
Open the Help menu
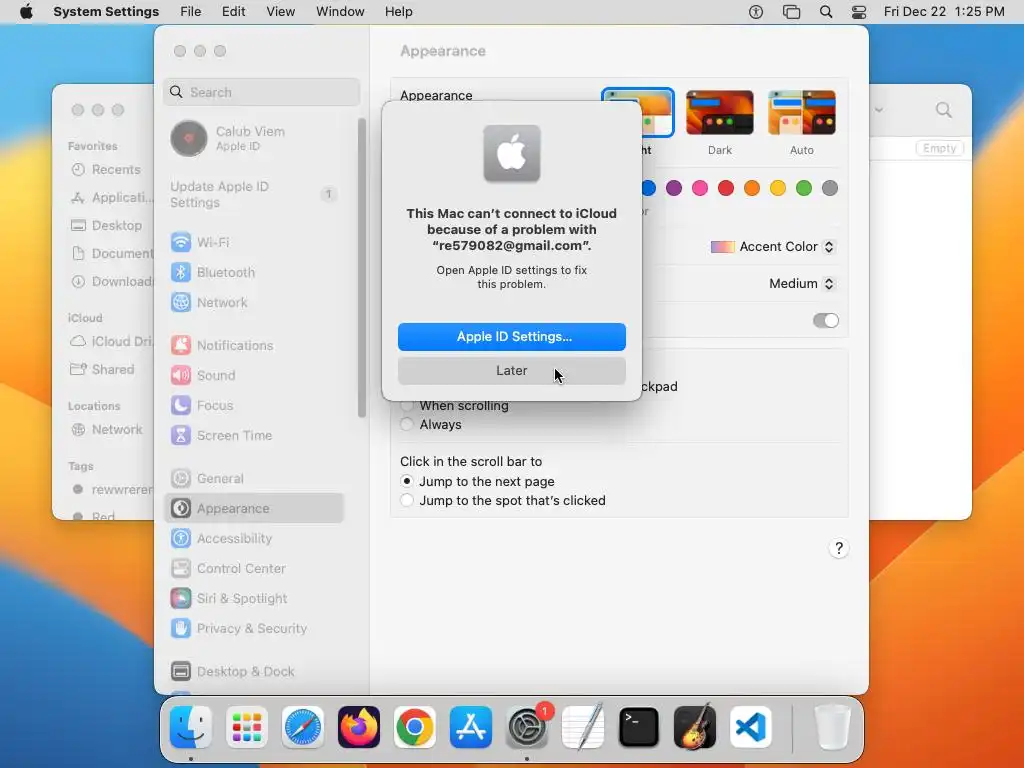398,12
